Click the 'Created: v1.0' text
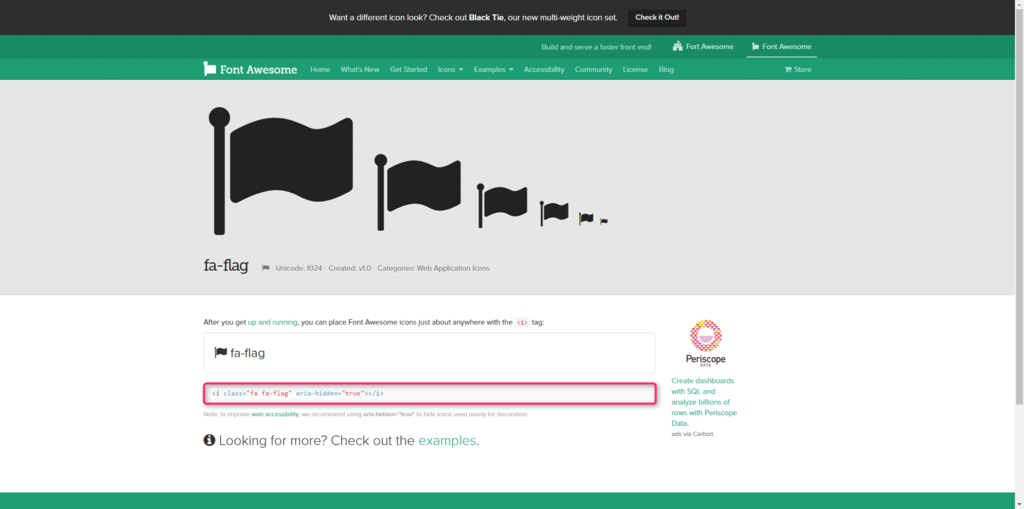This screenshot has height=509, width=1024. pyautogui.click(x=349, y=268)
